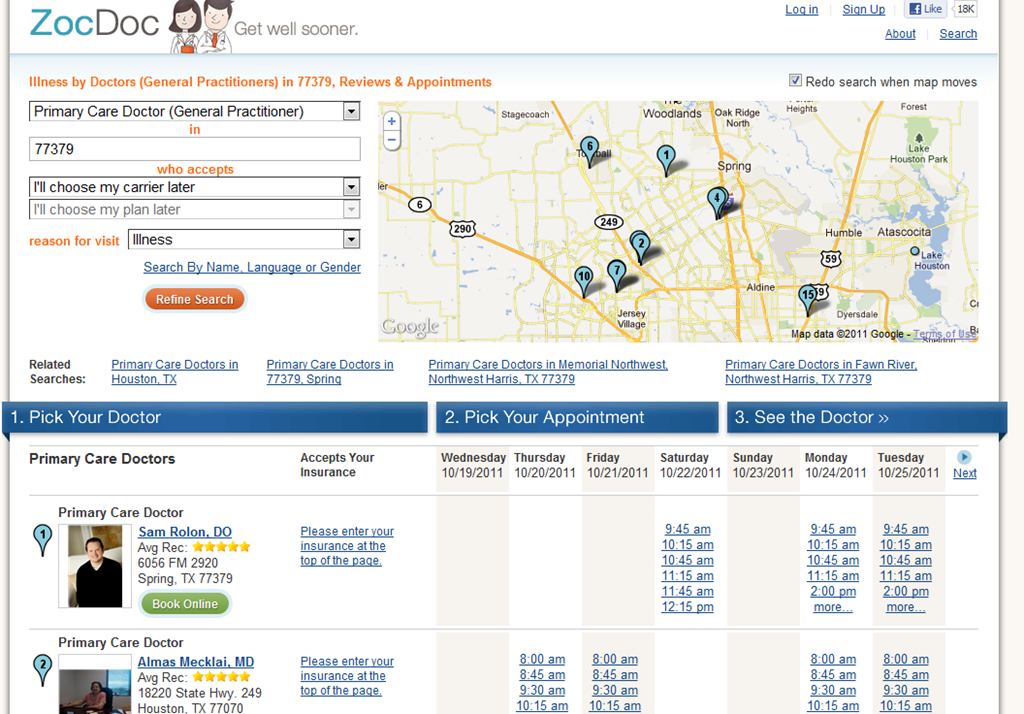Open the About link

pos(900,34)
